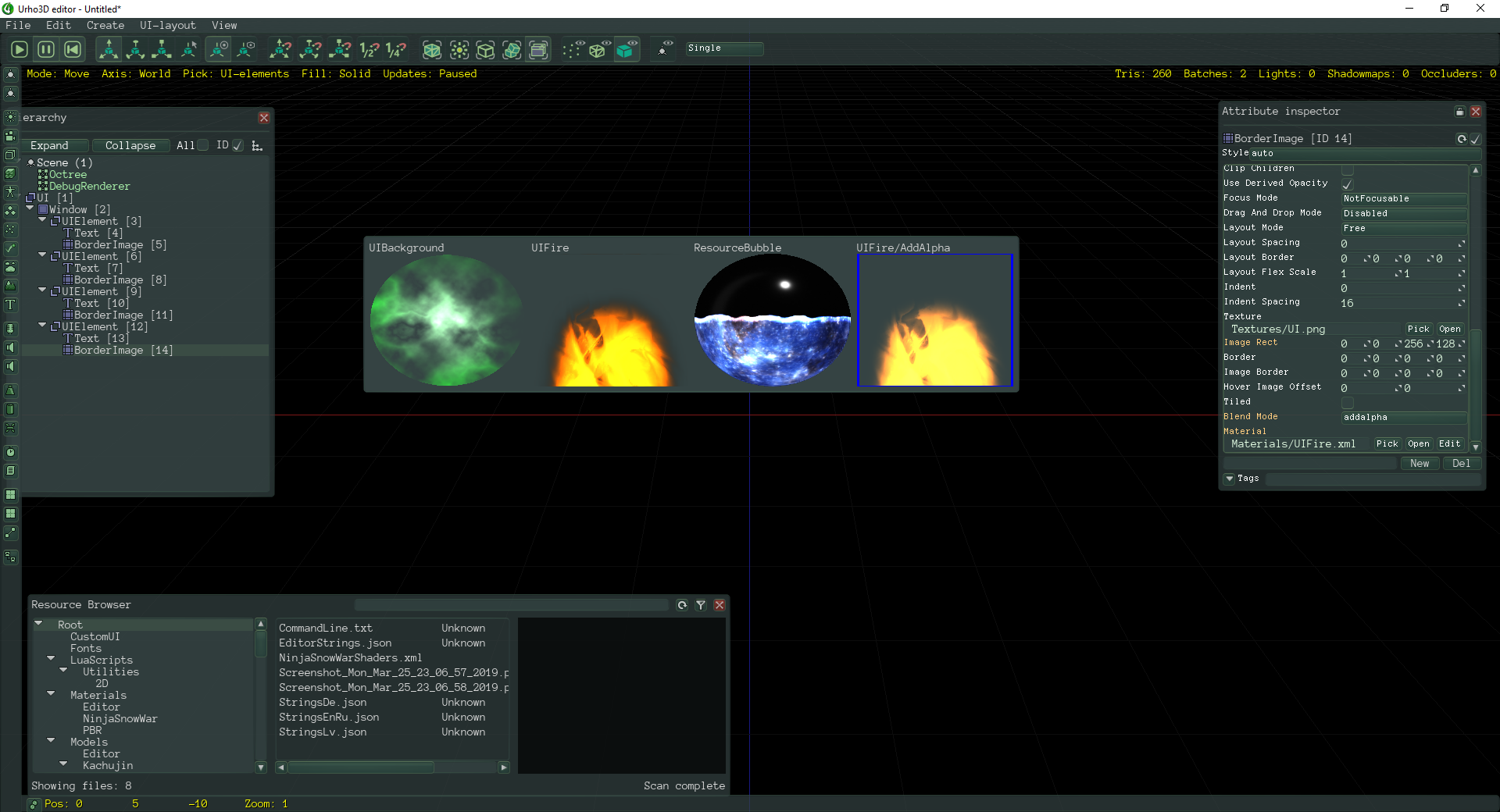1500x812 pixels.
Task: Open the UI-layout menu
Action: pyautogui.click(x=168, y=26)
